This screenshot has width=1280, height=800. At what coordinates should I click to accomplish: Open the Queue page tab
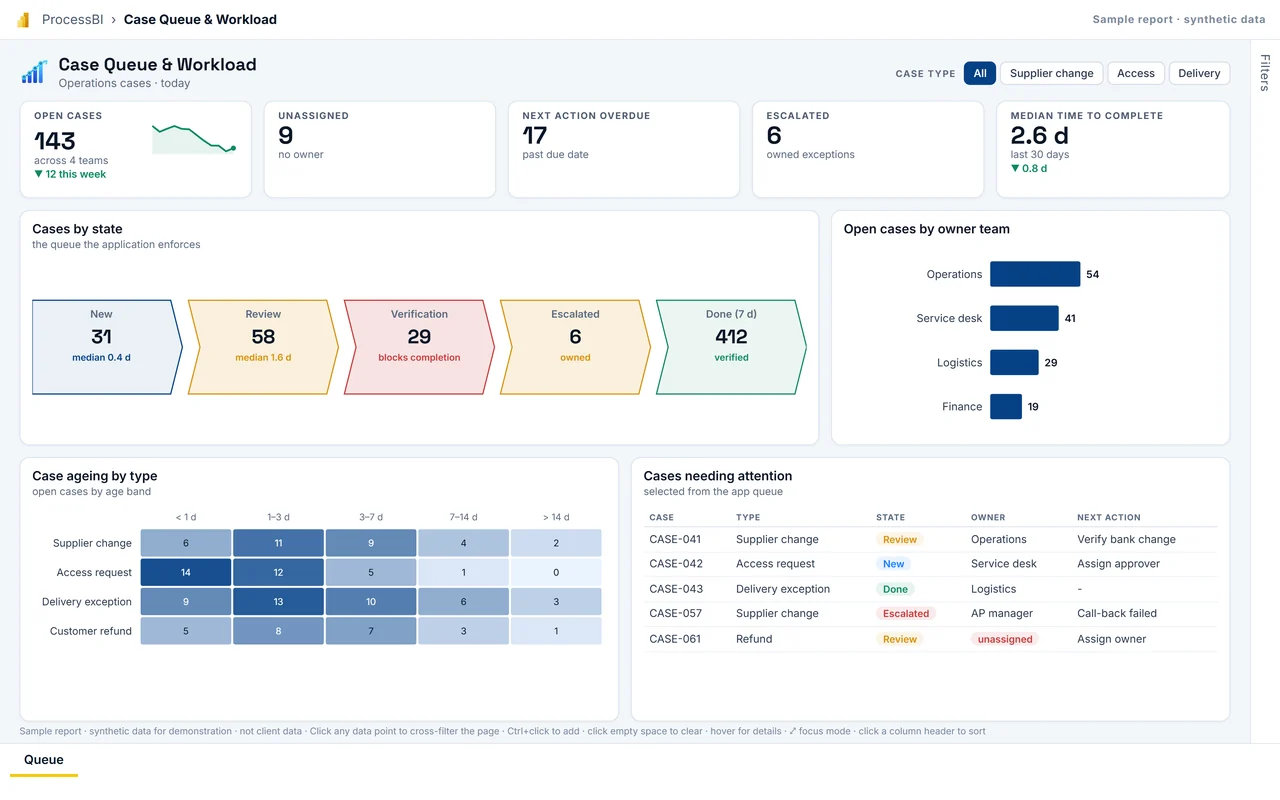coord(44,760)
